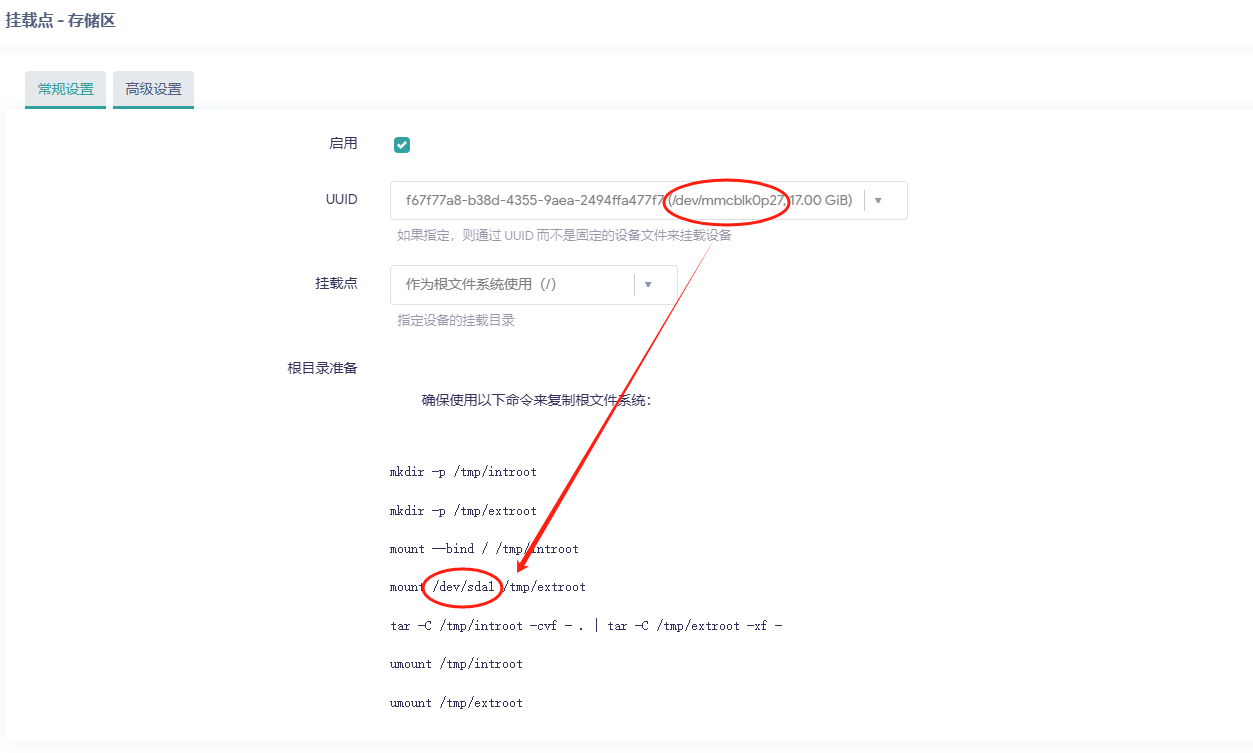Switch to the 常规设置 tab
Viewport: 1253px width, 753px height.
pos(64,89)
